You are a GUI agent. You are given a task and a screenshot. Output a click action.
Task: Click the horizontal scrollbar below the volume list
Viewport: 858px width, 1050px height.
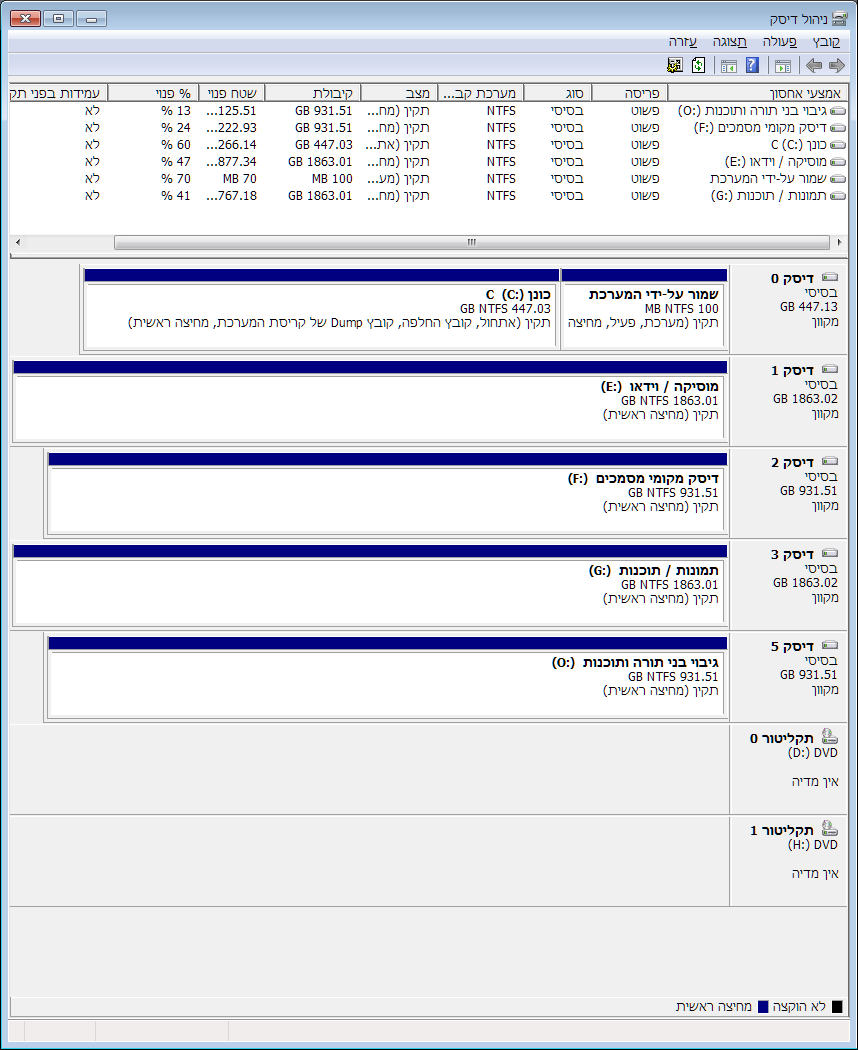coord(470,241)
